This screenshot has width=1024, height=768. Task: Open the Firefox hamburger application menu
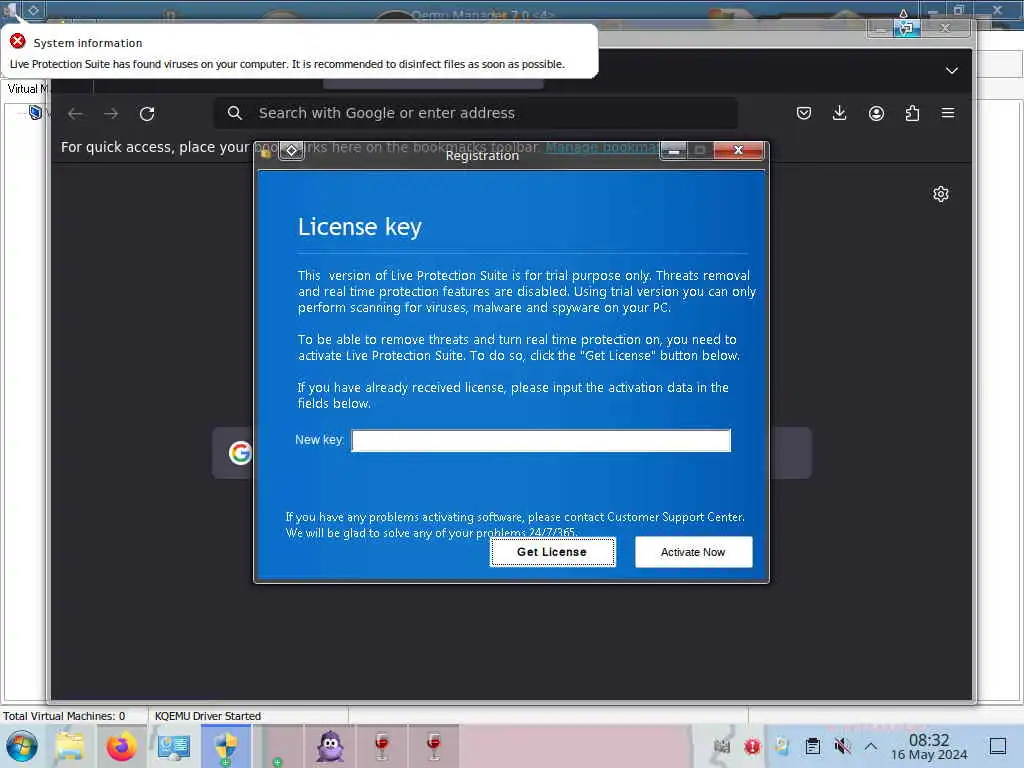coord(948,113)
